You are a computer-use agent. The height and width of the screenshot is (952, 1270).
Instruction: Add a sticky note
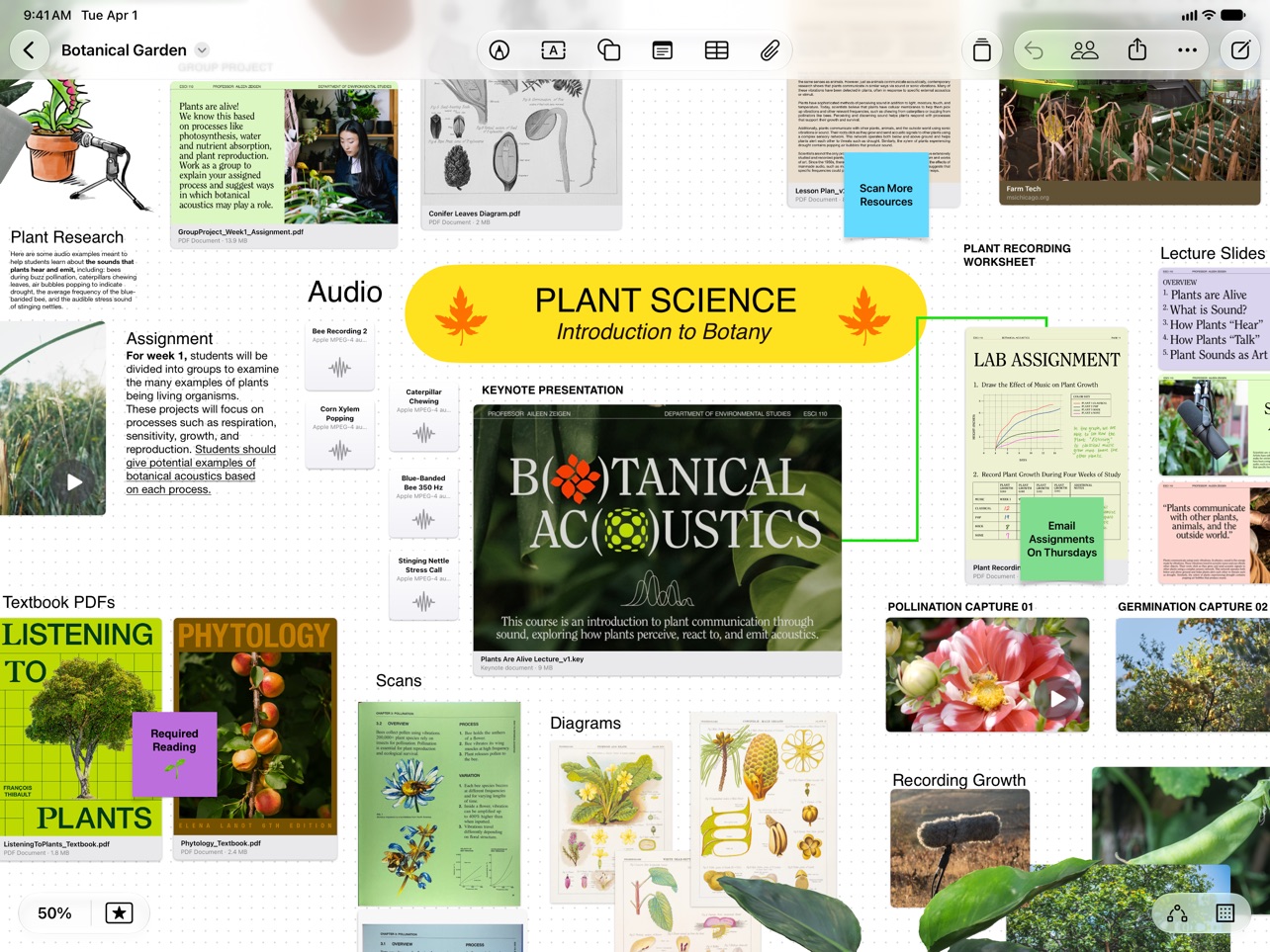[663, 50]
